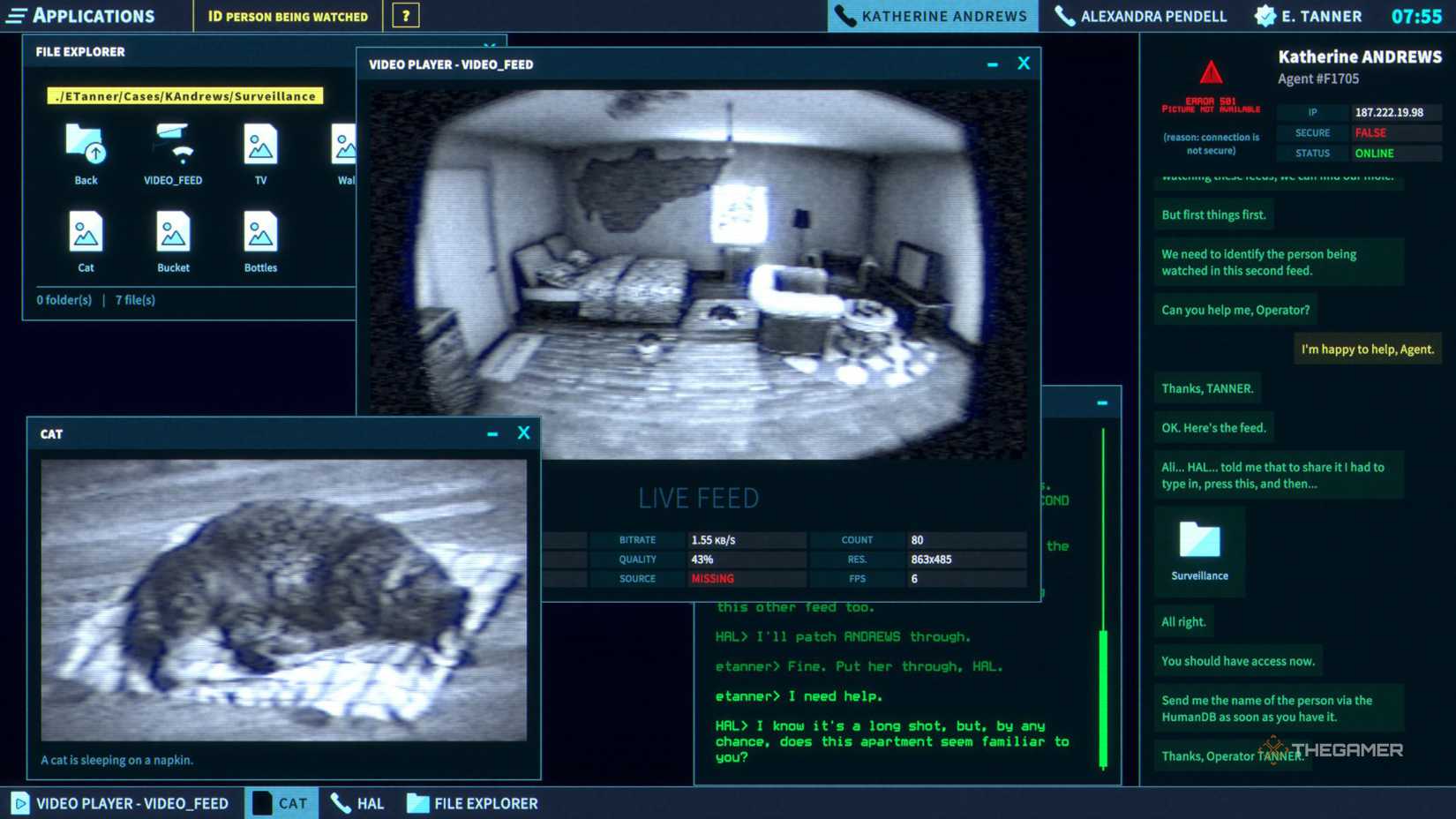This screenshot has width=1456, height=819.
Task: Click the green HAL terminal scrollbar
Action: [x=1103, y=697]
